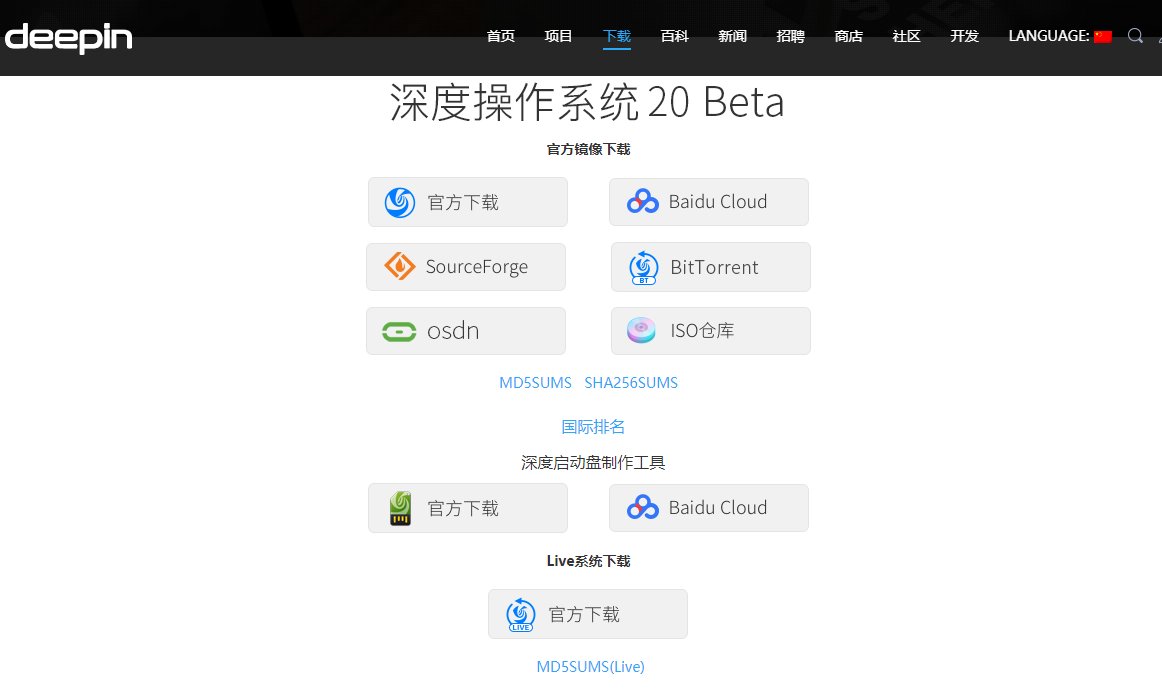Go to 首页 in navigation

pos(501,36)
